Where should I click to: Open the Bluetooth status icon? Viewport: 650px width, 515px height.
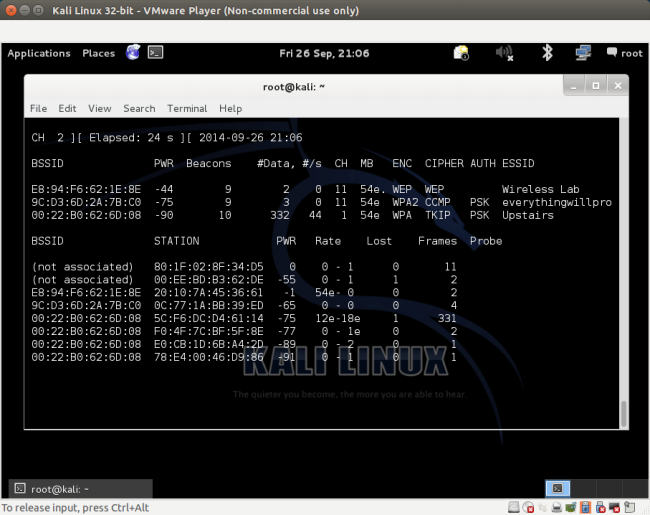547,53
